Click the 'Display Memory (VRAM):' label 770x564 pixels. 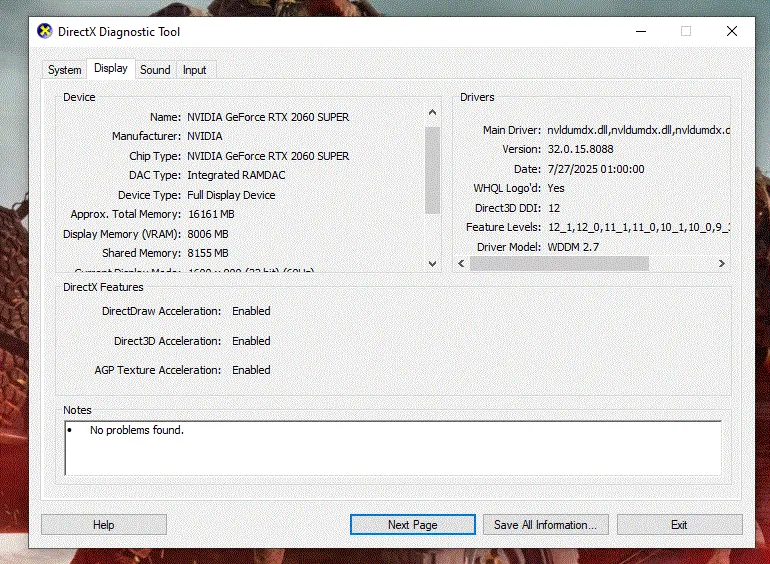click(122, 234)
